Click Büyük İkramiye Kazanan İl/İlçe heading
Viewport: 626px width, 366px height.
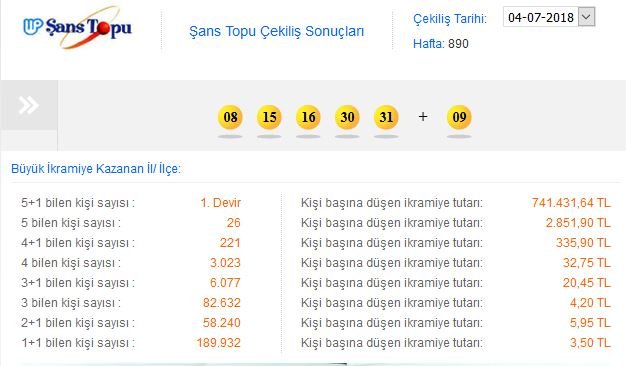(x=96, y=169)
